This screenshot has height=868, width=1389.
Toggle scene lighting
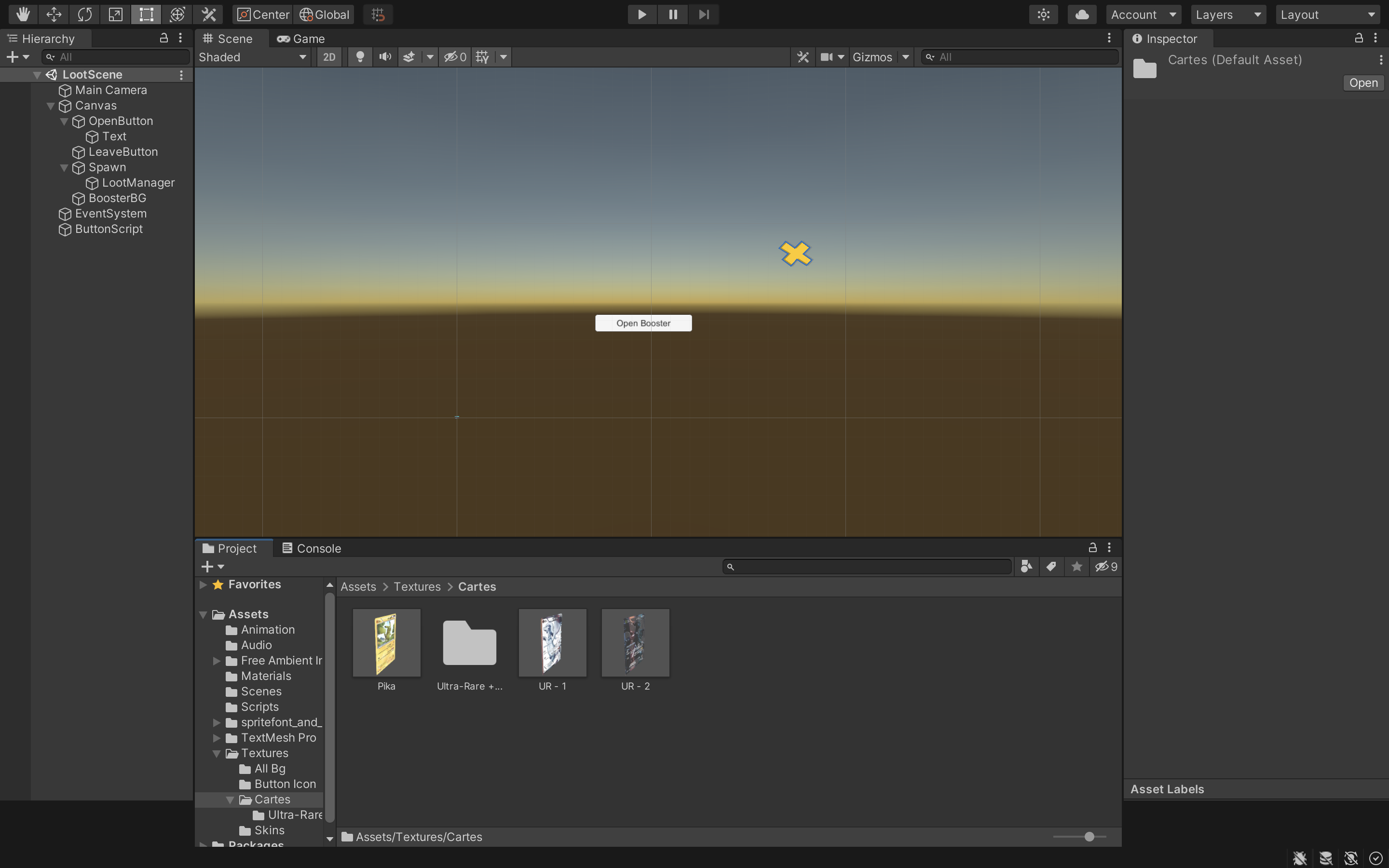coord(360,57)
